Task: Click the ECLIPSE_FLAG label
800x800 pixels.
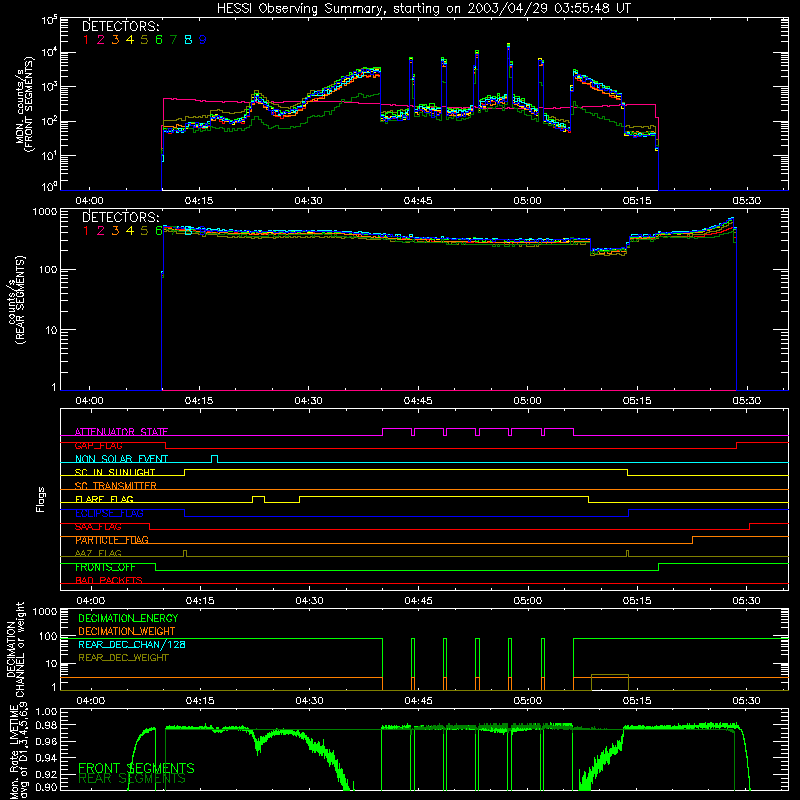Action: (x=109, y=513)
